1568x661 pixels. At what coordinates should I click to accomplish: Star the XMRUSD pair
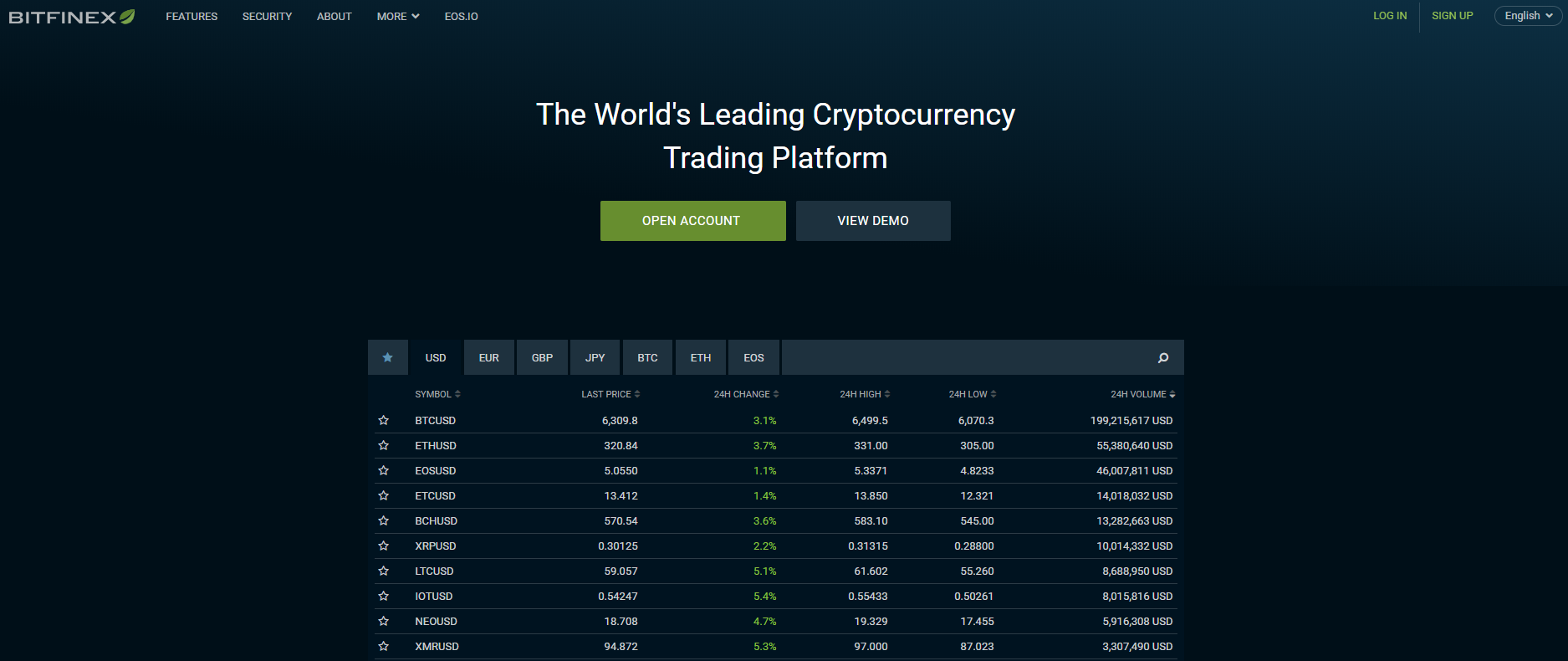tap(384, 647)
